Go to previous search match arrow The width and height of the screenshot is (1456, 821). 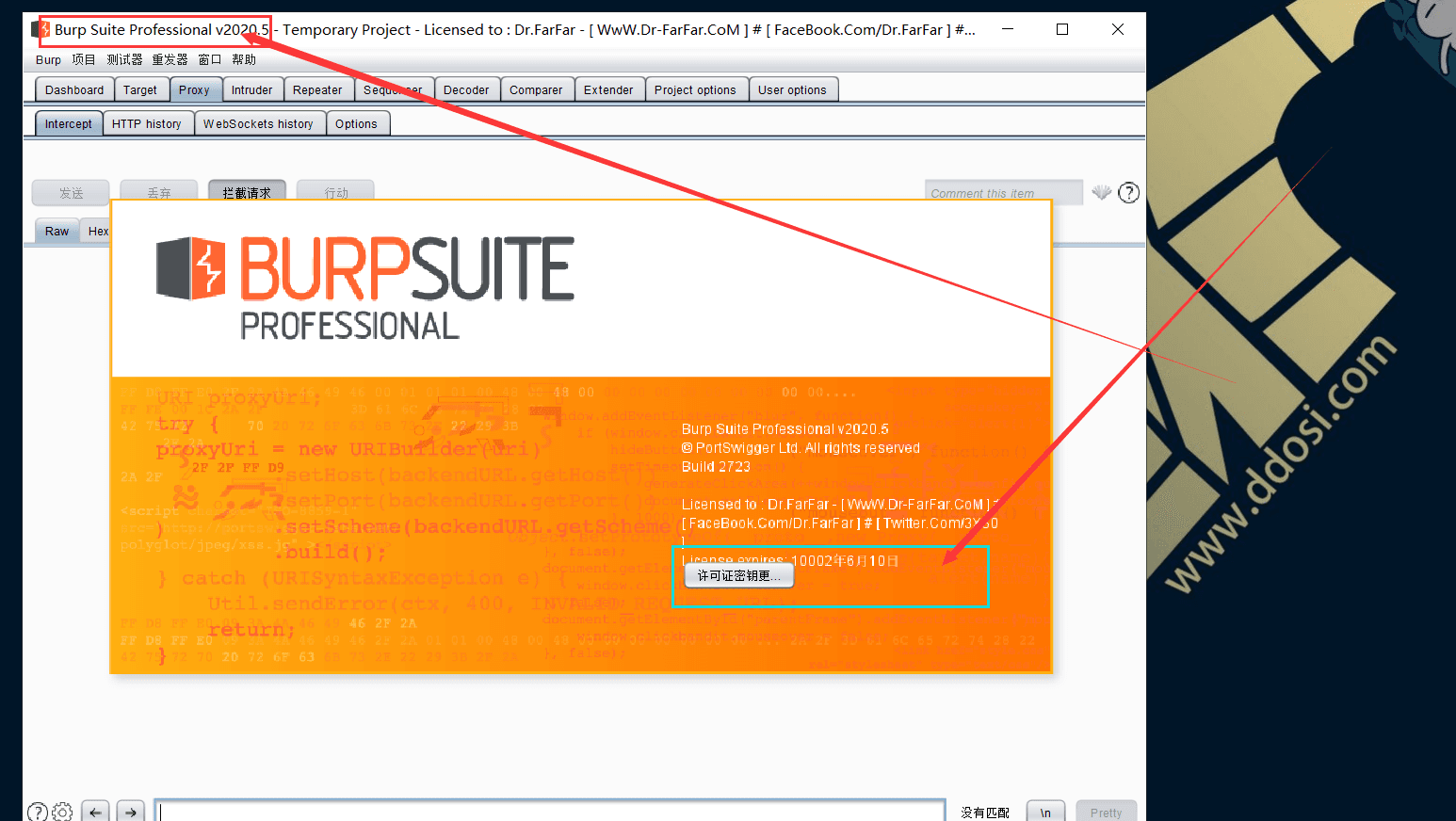pyautogui.click(x=95, y=812)
